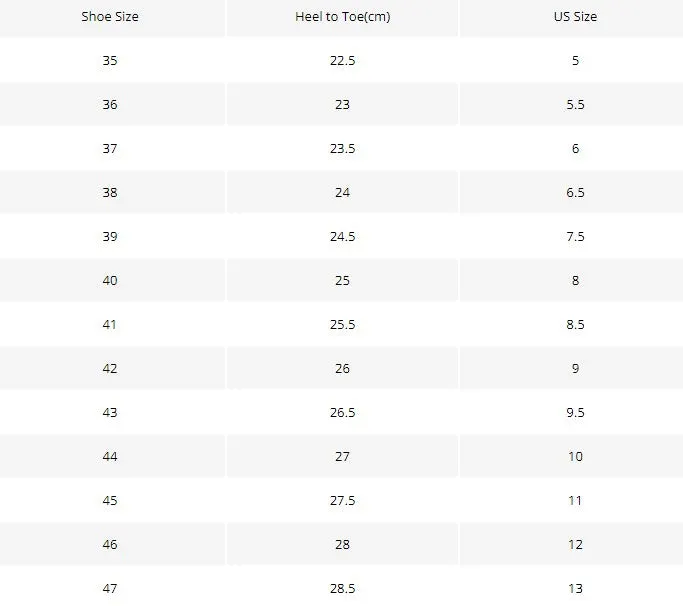The height and width of the screenshot is (606, 683).
Task: Select the 22.5 heel to toe value
Action: point(342,60)
